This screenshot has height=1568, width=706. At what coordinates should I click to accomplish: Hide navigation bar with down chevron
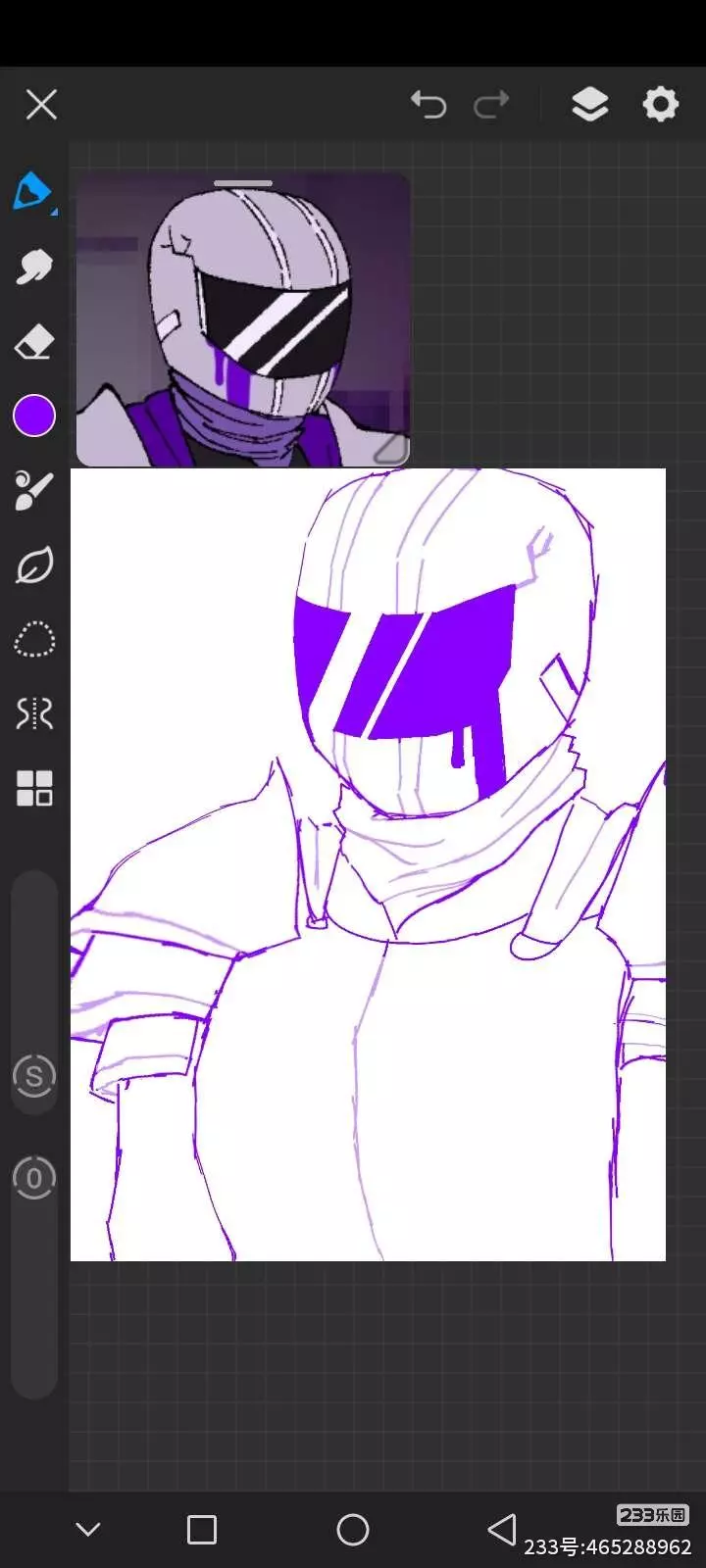click(88, 1529)
